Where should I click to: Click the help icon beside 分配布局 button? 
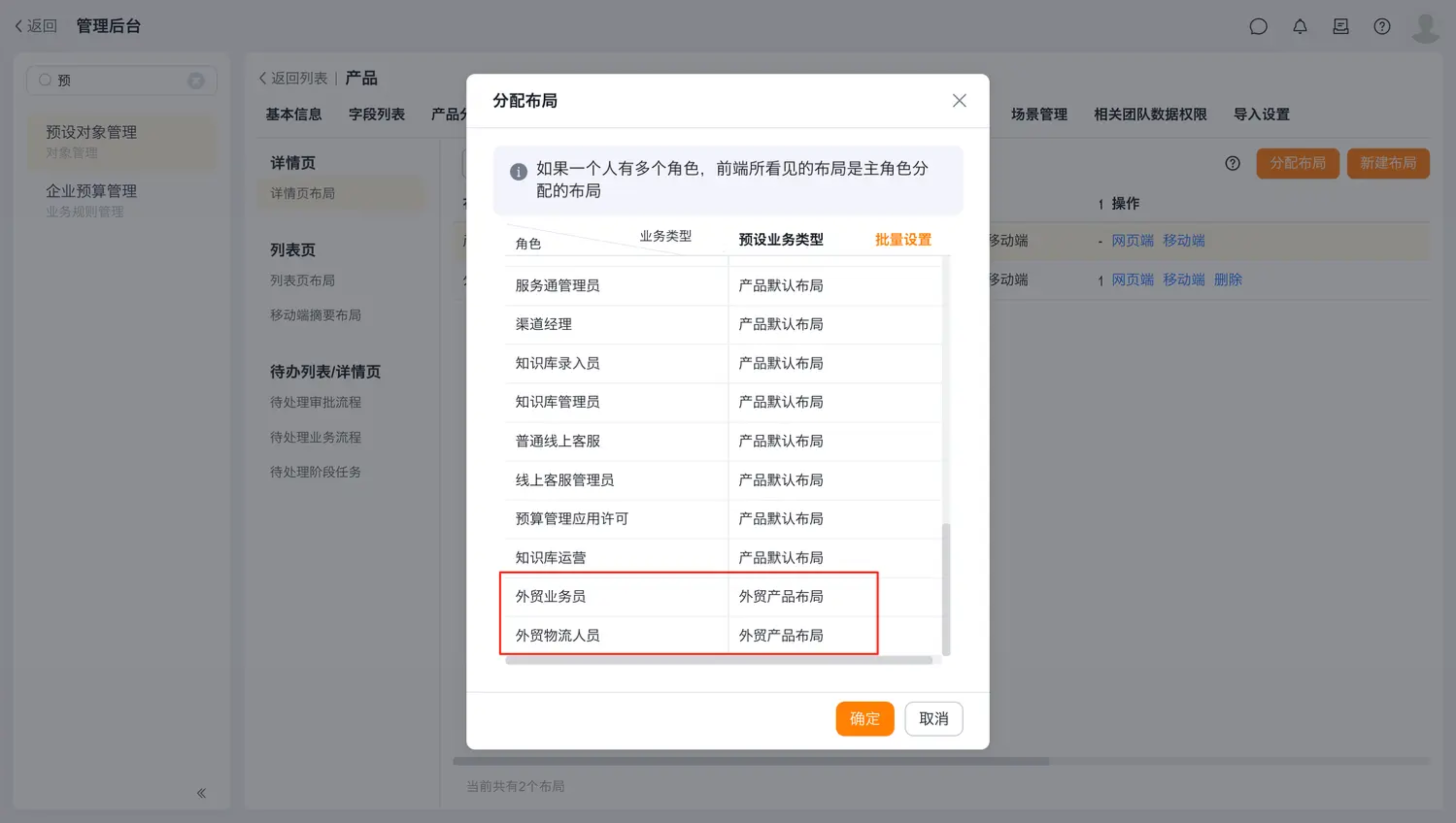[x=1232, y=163]
